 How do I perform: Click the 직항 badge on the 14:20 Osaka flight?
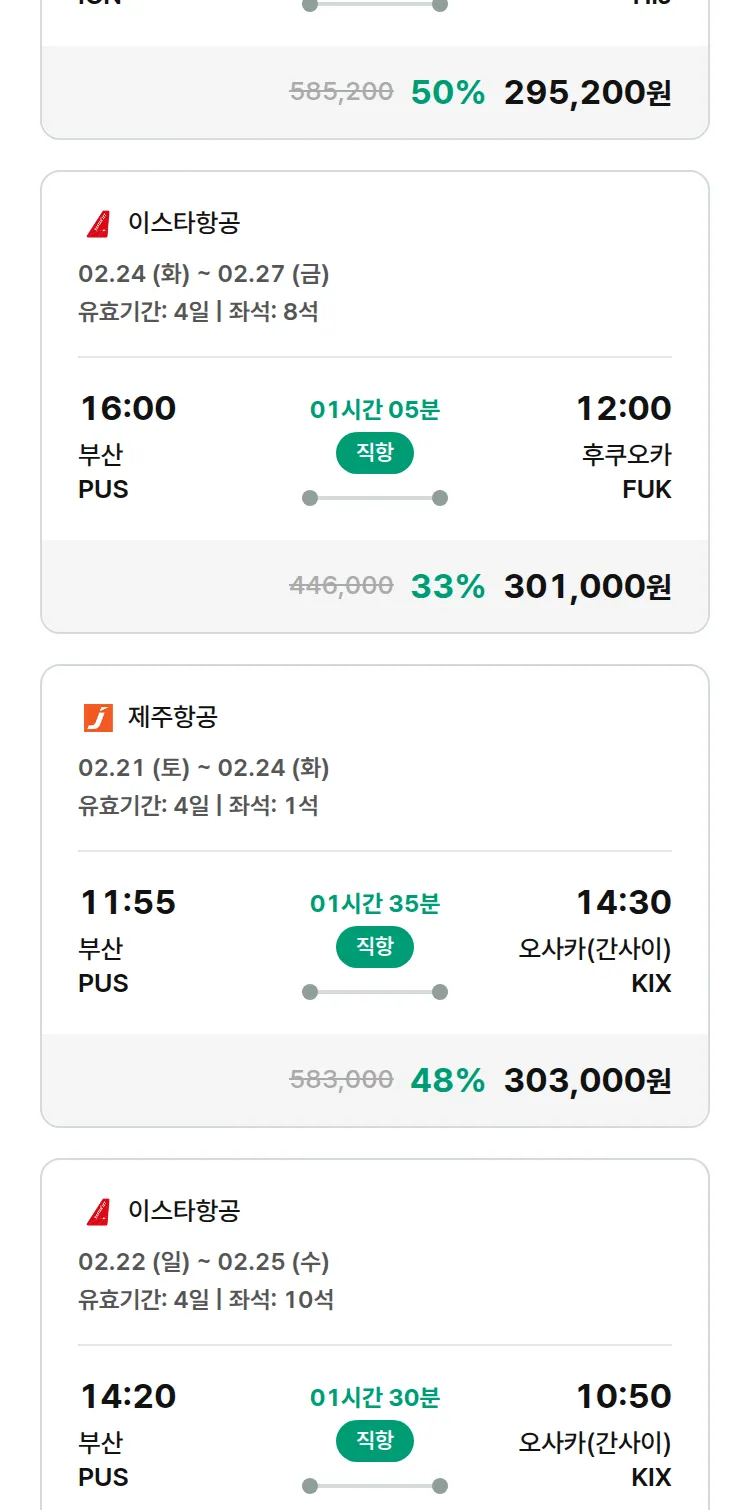pyautogui.click(x=375, y=1441)
